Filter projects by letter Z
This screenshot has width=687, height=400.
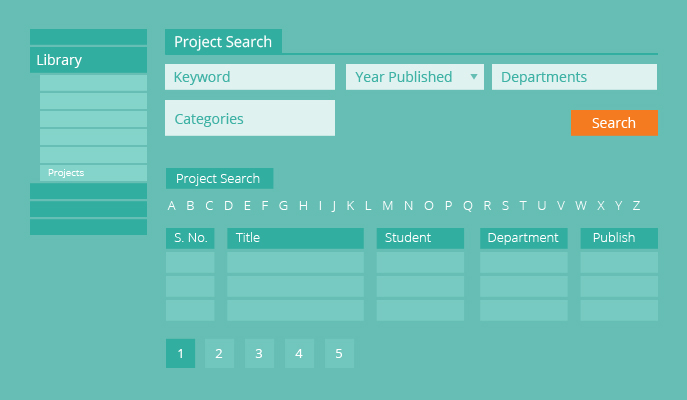(x=636, y=206)
